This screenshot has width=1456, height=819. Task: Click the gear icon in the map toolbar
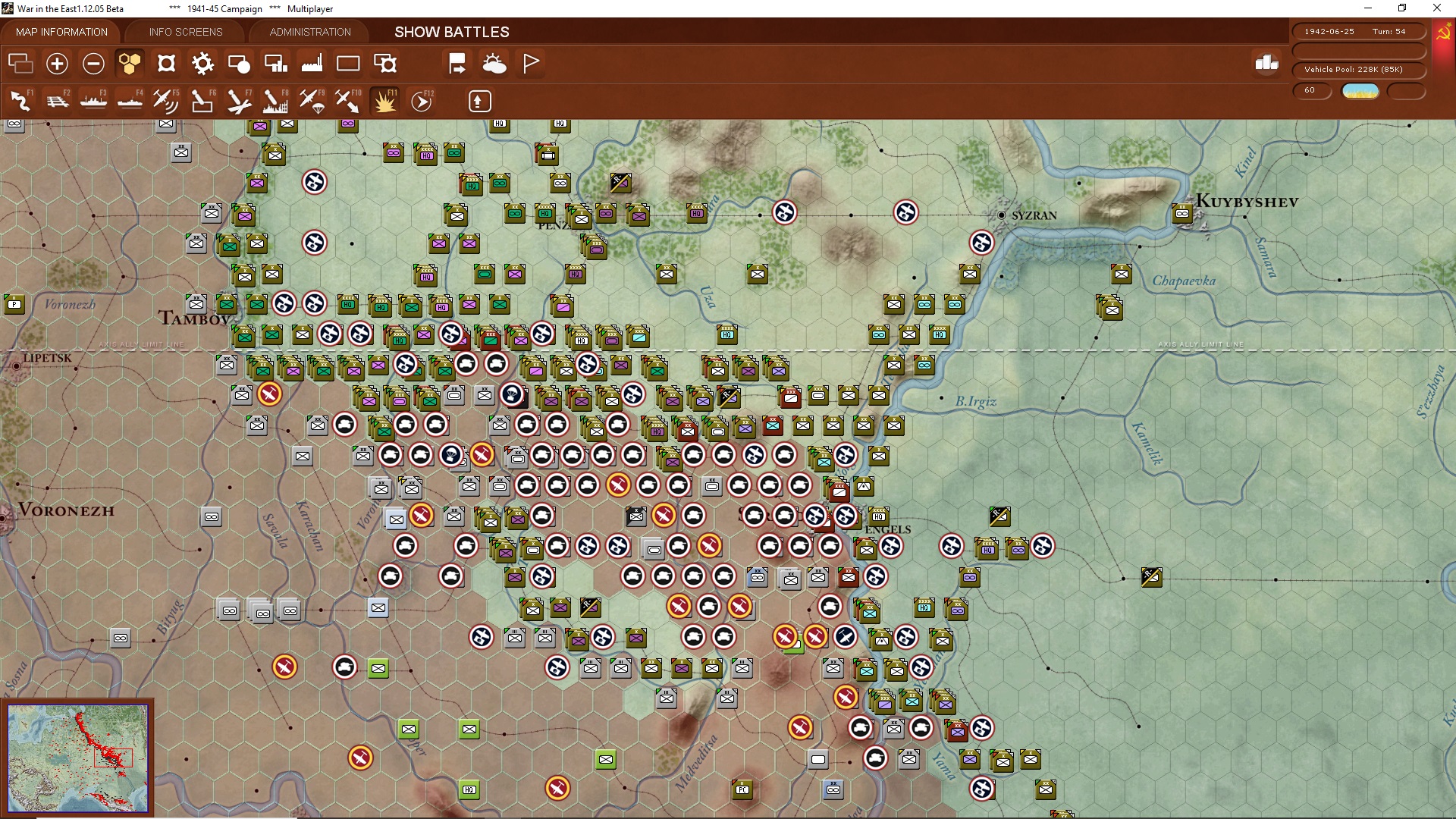[x=202, y=64]
